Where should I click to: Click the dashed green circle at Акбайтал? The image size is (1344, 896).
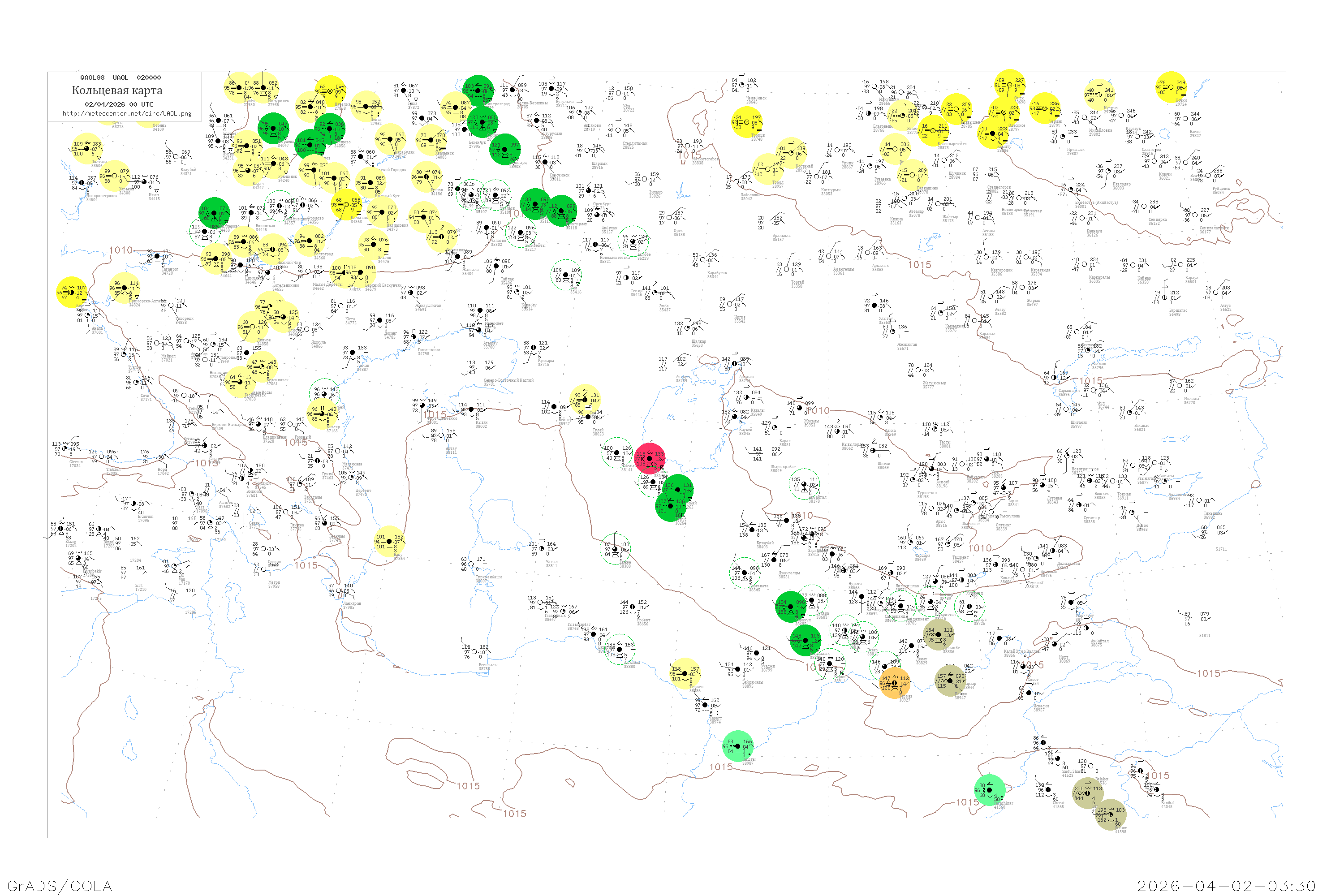pyautogui.click(x=804, y=483)
